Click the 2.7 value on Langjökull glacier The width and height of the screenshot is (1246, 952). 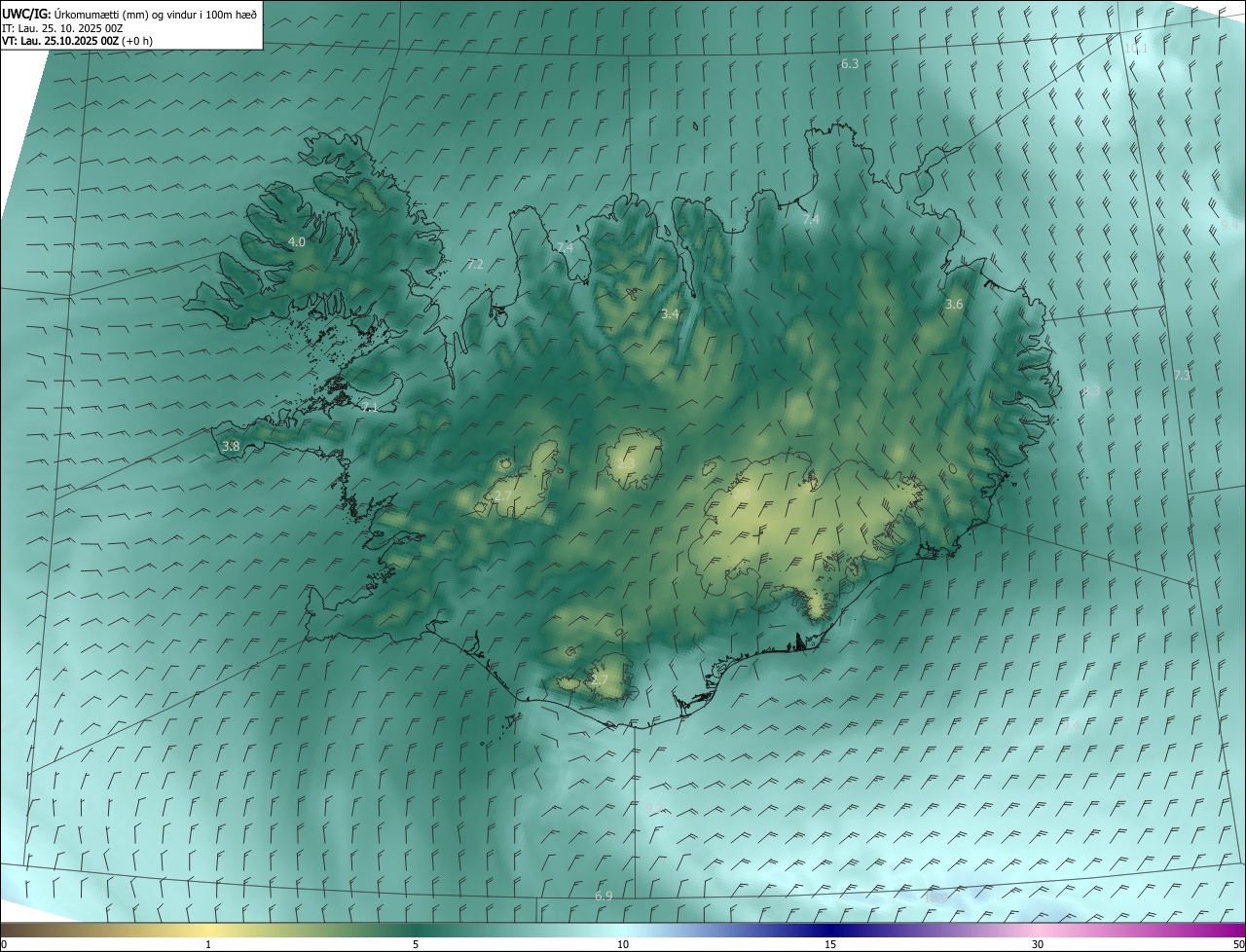click(503, 496)
